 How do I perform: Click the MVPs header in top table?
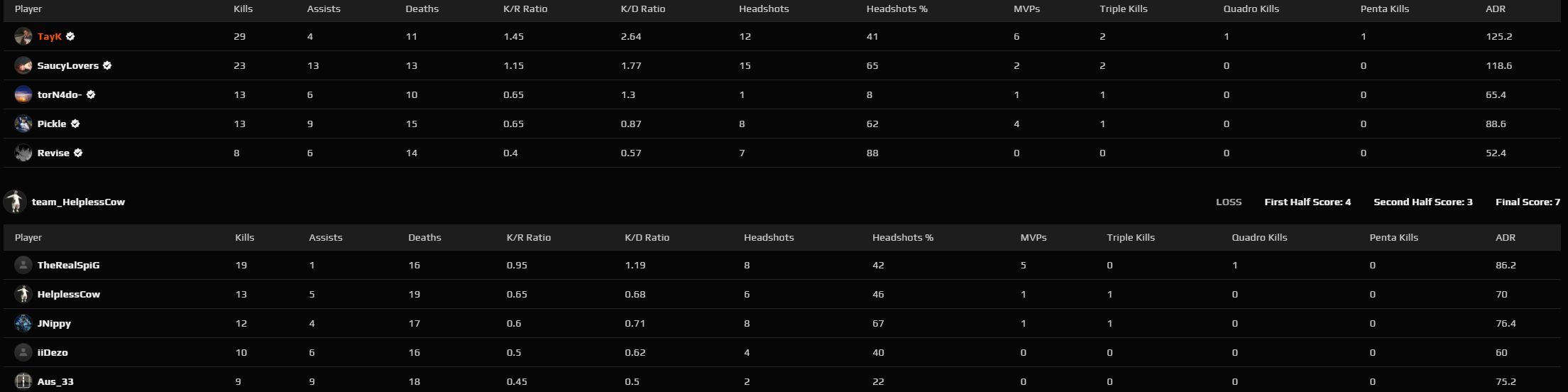[1026, 9]
